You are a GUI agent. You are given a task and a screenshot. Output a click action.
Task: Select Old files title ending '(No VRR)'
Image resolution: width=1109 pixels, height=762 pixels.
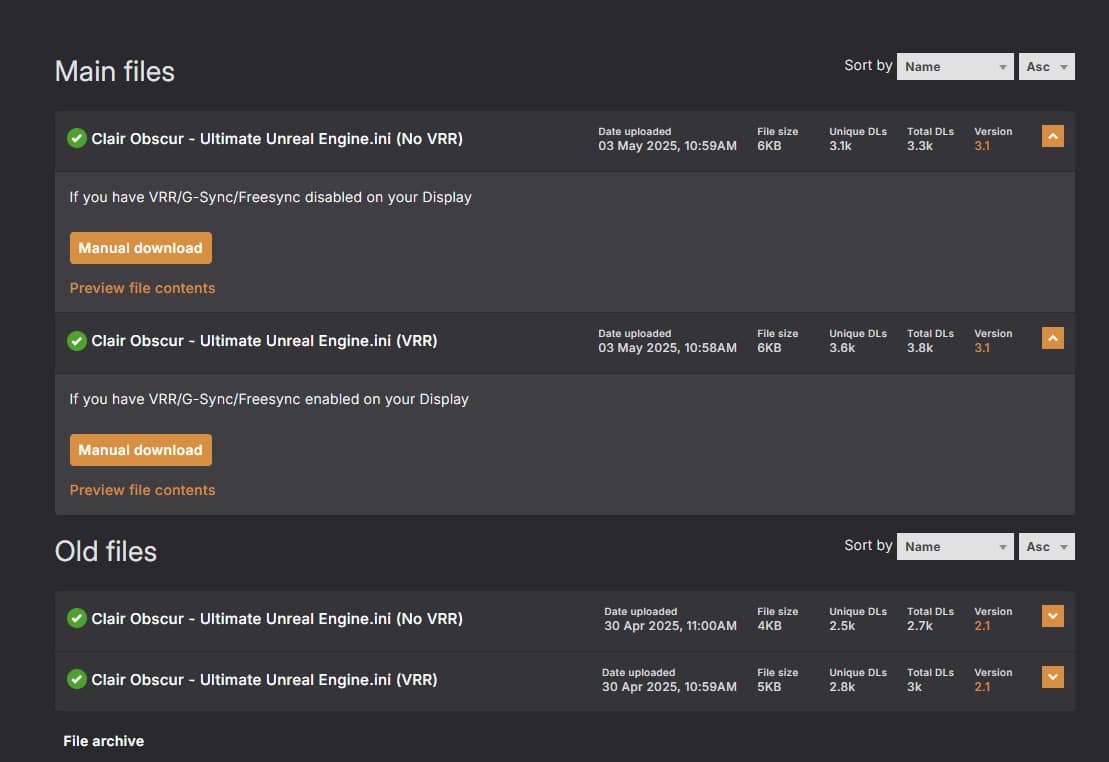(277, 619)
